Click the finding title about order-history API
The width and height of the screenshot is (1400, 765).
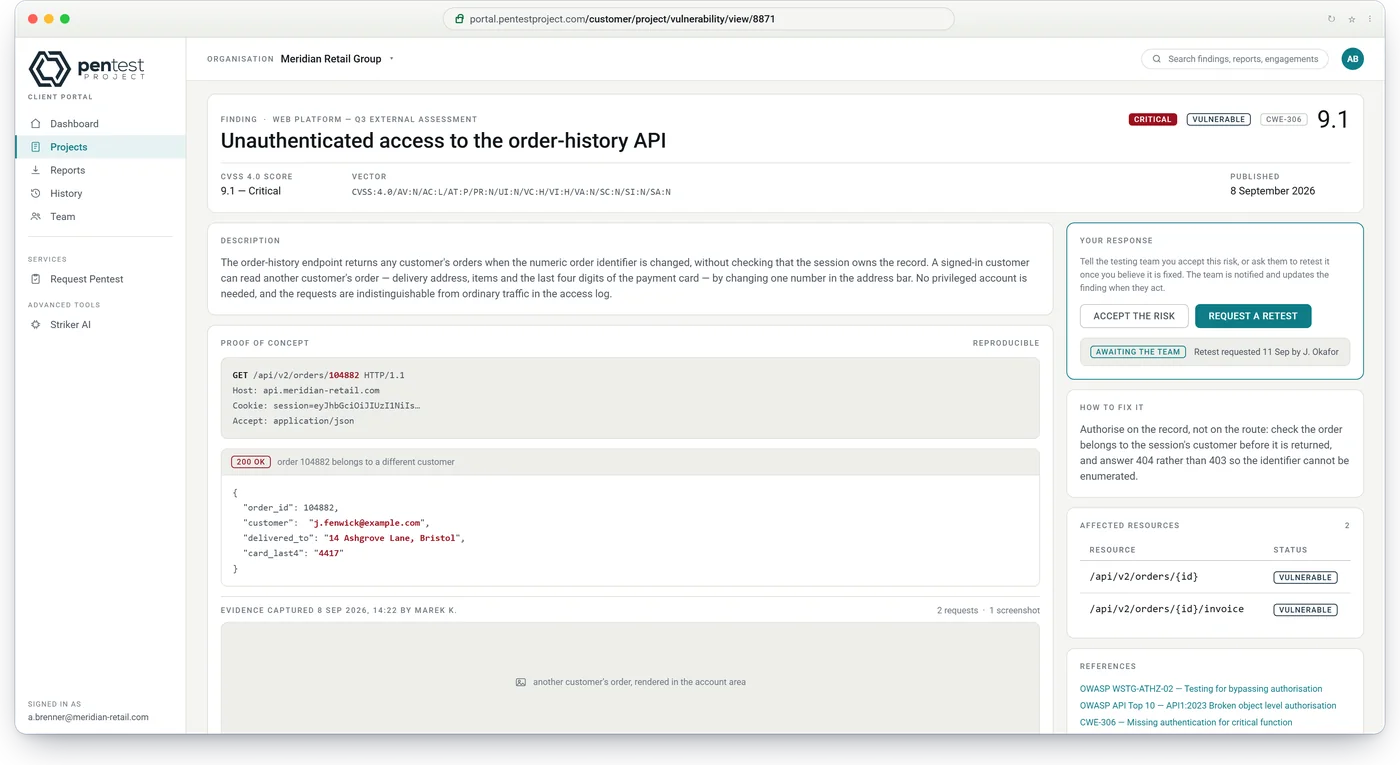(443, 141)
